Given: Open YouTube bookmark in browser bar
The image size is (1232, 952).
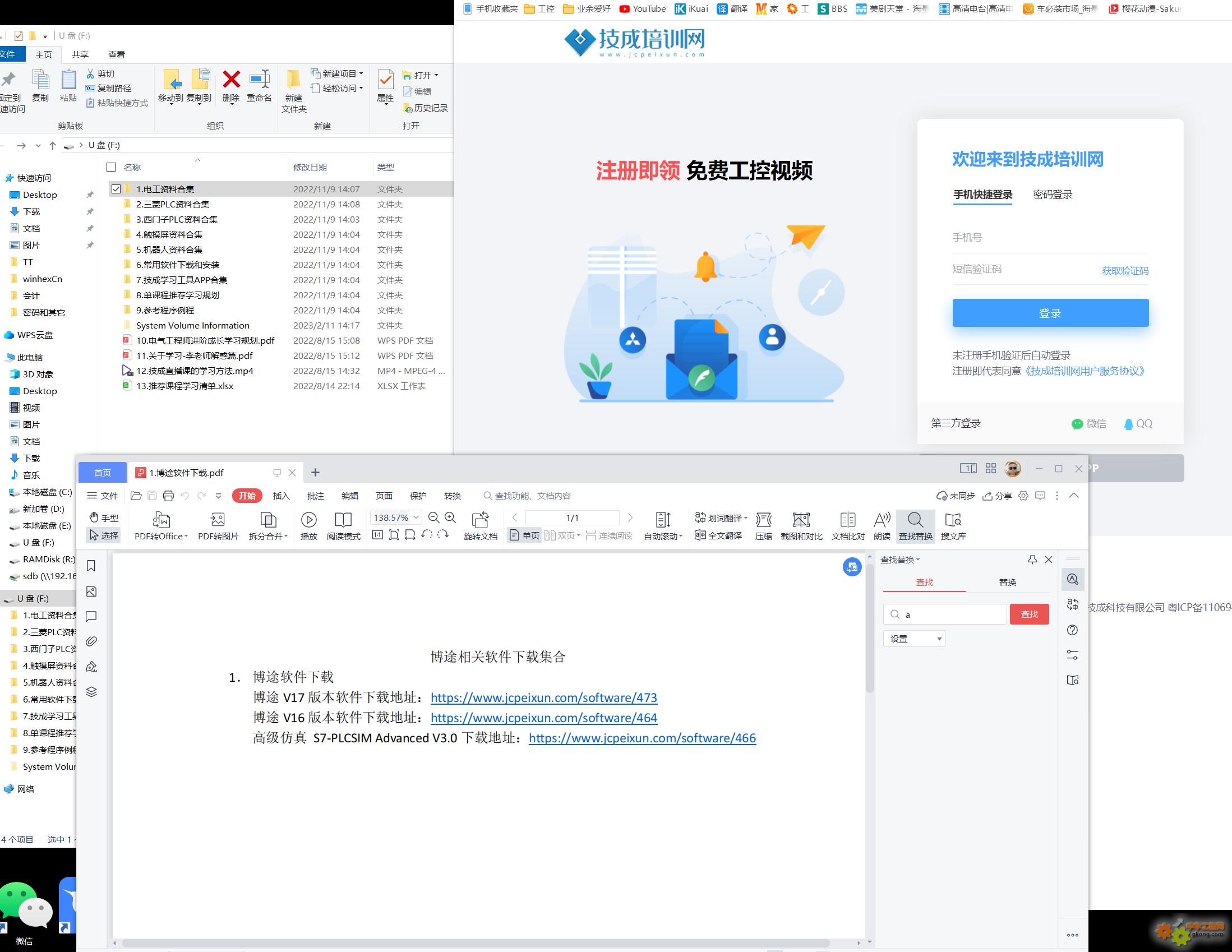Looking at the screenshot, I should click(x=642, y=8).
